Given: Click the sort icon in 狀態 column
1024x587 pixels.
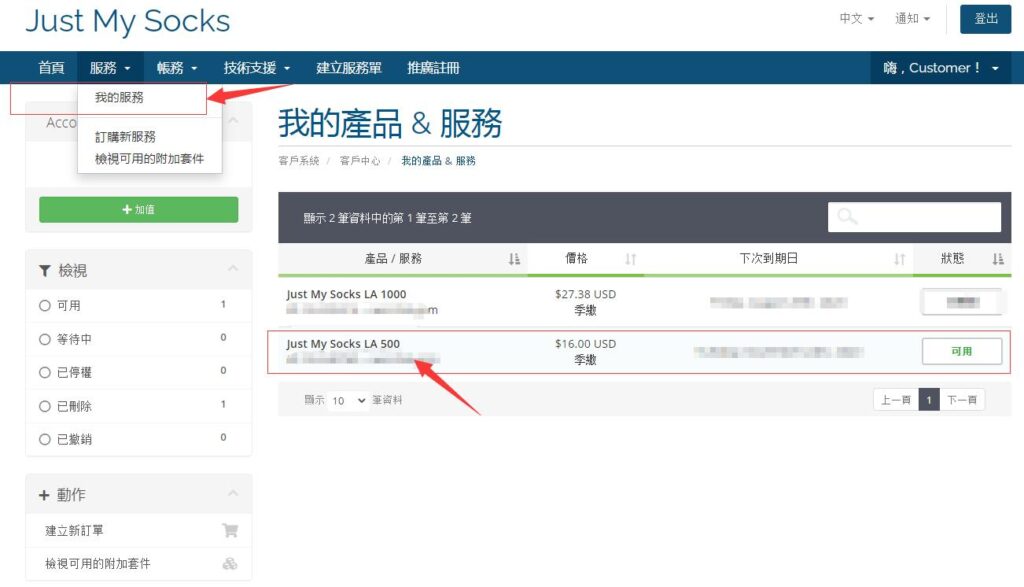Looking at the screenshot, I should (998, 259).
